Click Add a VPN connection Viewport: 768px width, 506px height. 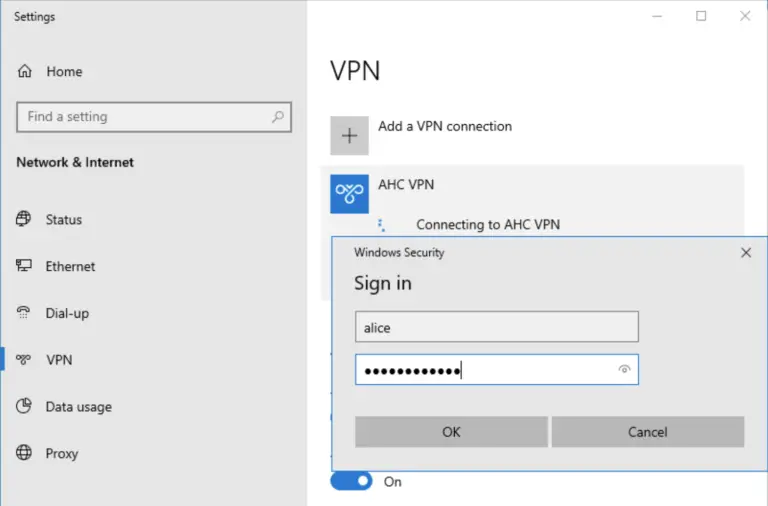tap(445, 126)
